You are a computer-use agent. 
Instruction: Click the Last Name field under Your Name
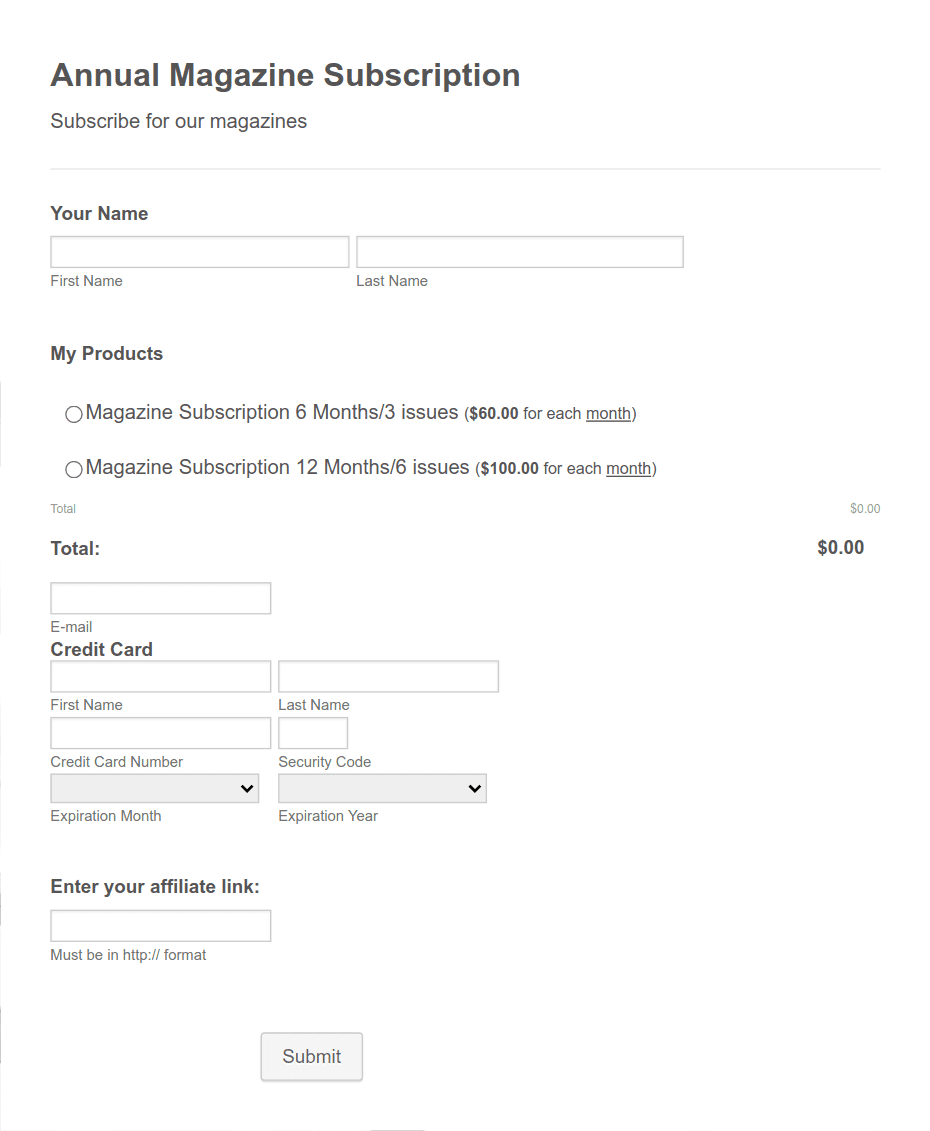519,251
